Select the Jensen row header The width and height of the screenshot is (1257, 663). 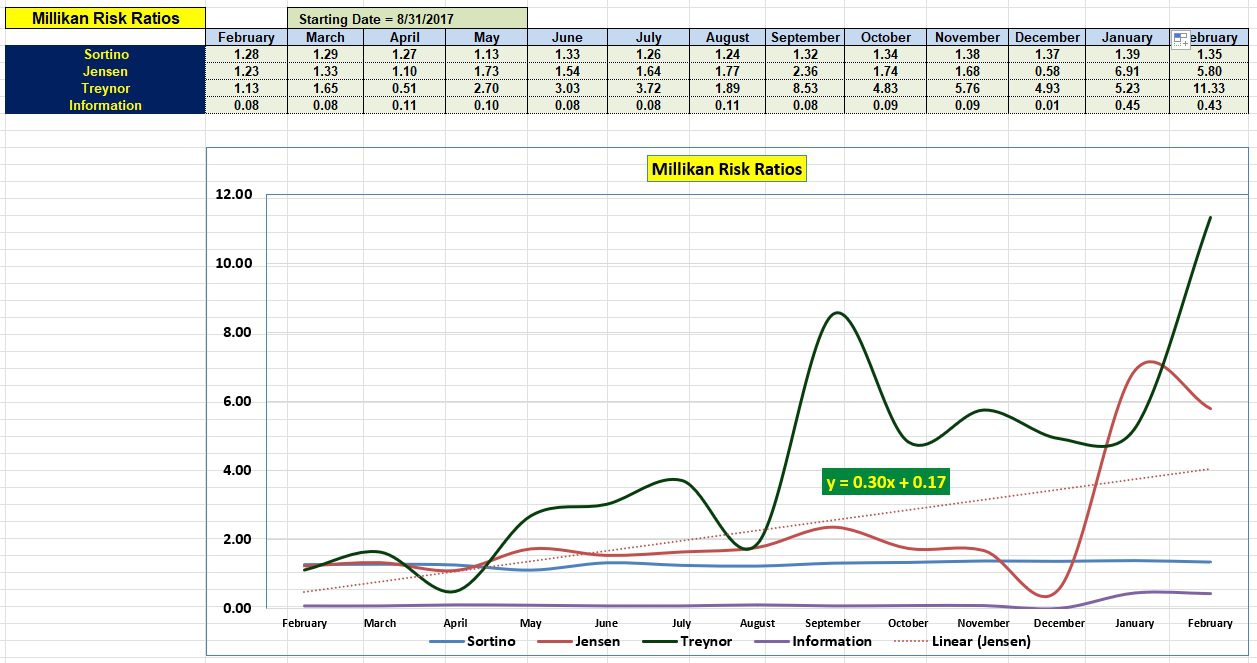(x=105, y=71)
